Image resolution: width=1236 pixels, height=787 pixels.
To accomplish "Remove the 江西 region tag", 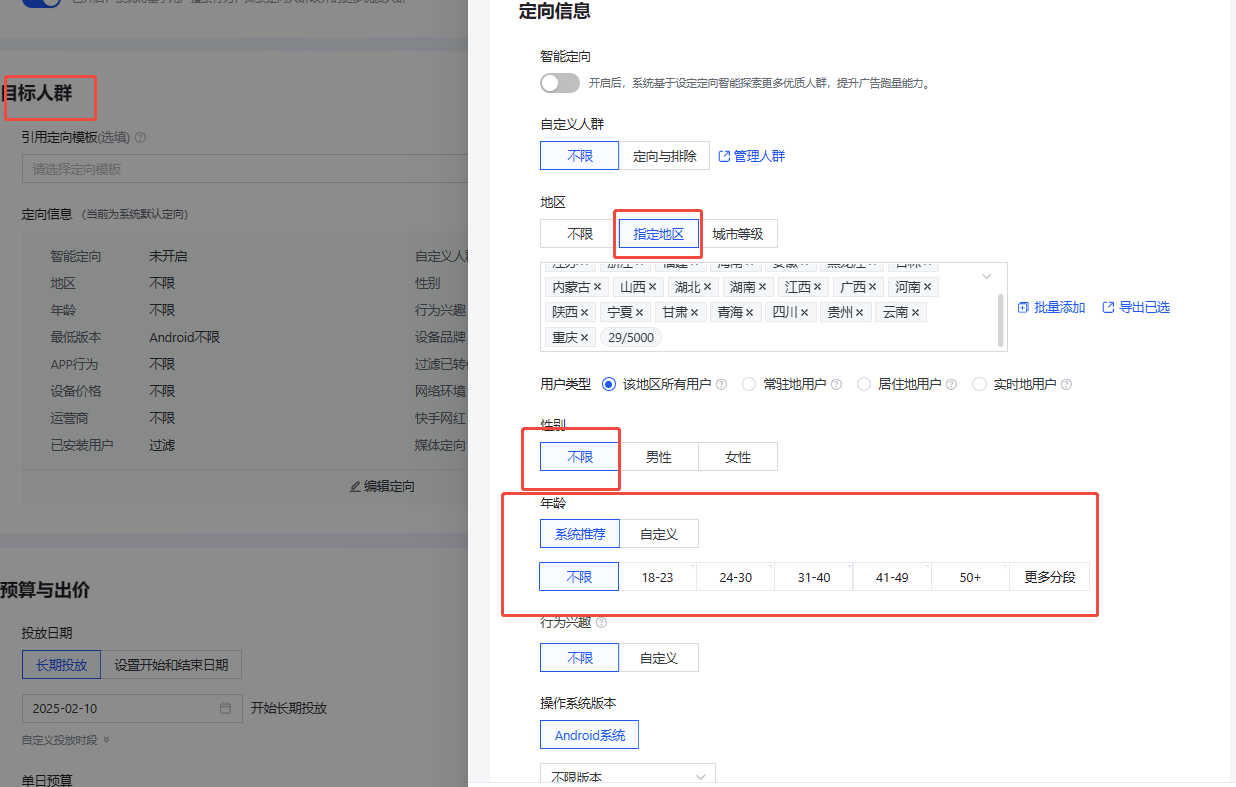I will (x=817, y=287).
